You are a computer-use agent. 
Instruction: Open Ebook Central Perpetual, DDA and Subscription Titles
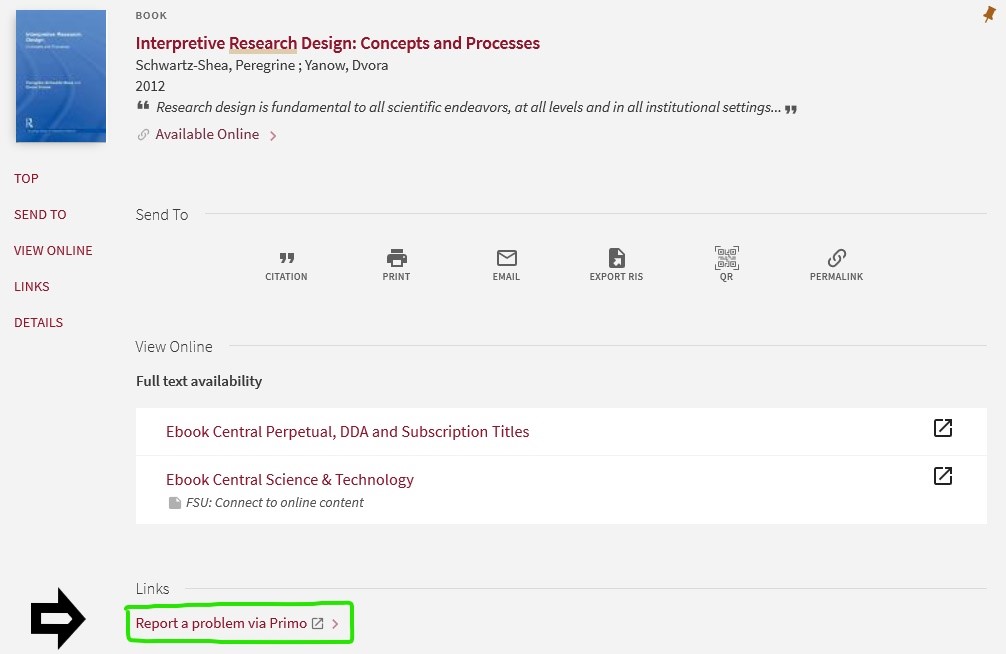pyautogui.click(x=348, y=431)
